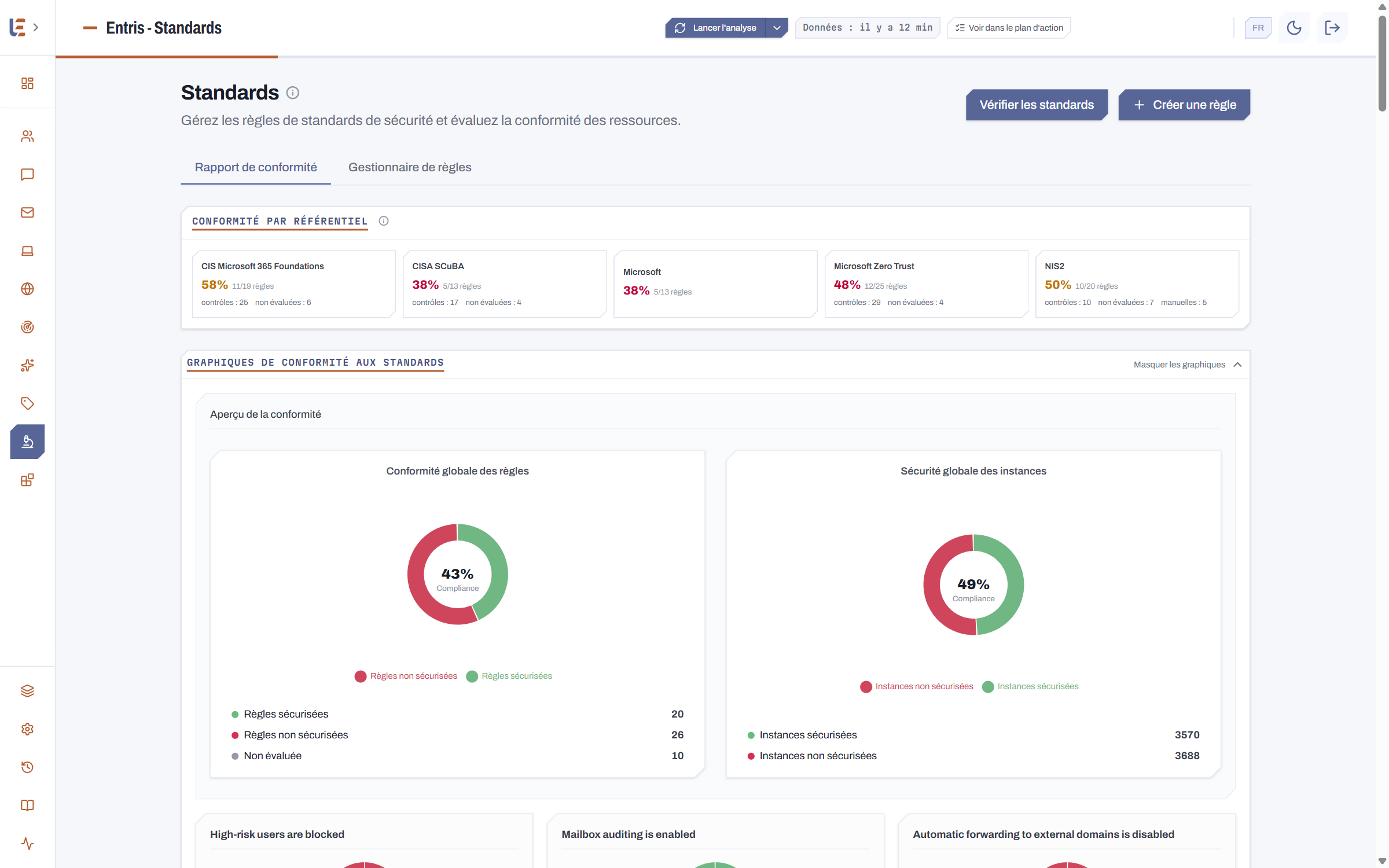Open the NIS2 compliance card
The width and height of the screenshot is (1389, 868).
click(1137, 284)
